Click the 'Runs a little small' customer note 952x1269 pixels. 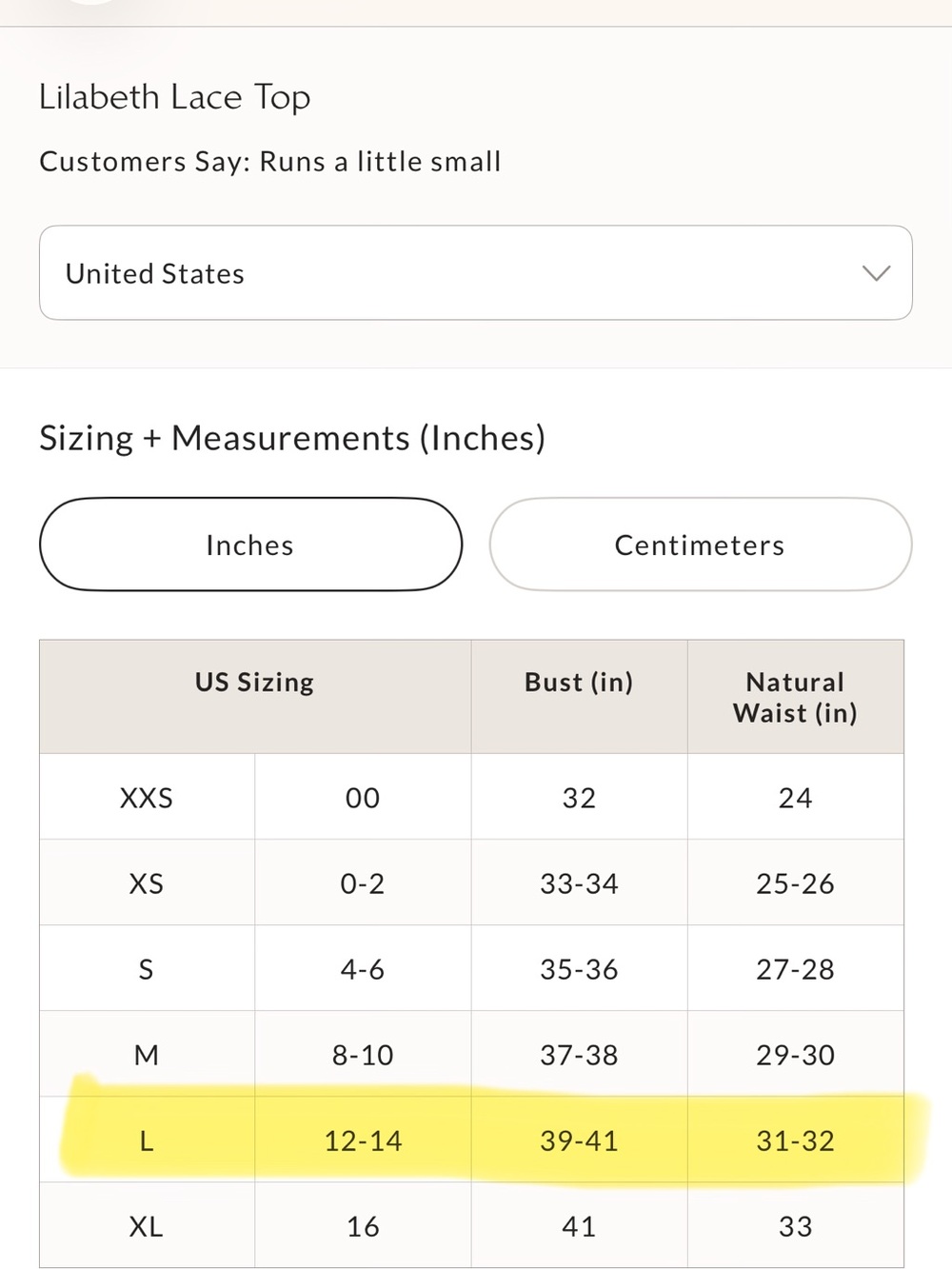point(380,161)
